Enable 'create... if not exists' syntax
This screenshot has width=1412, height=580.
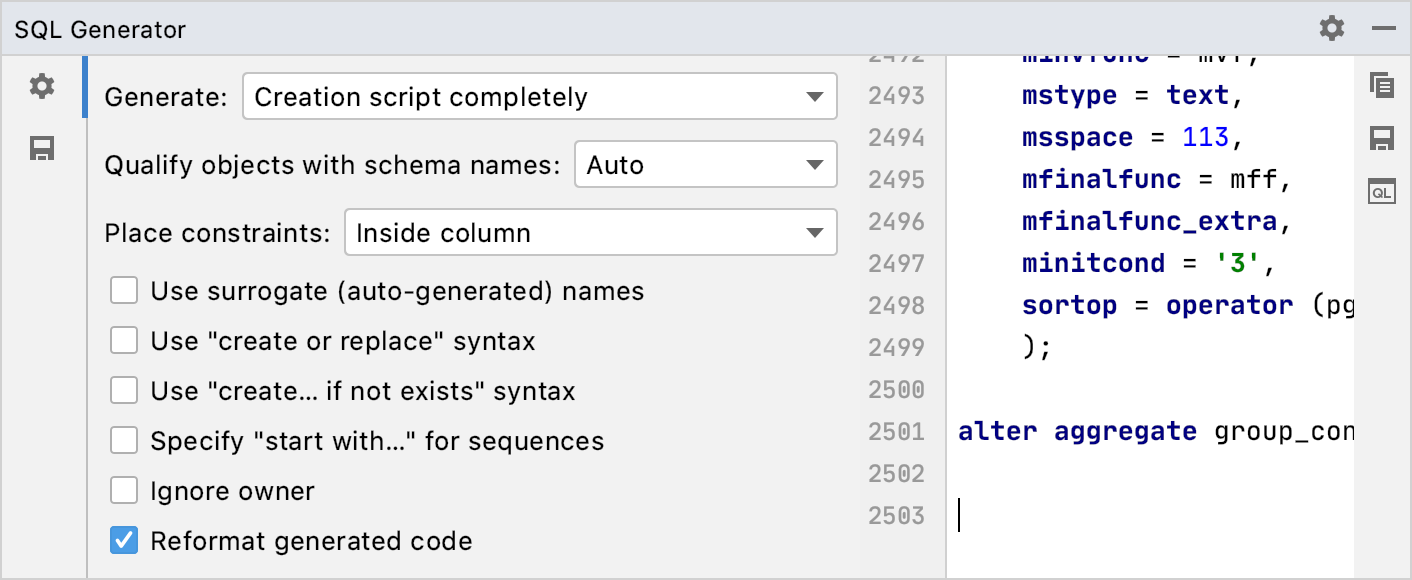tap(123, 390)
